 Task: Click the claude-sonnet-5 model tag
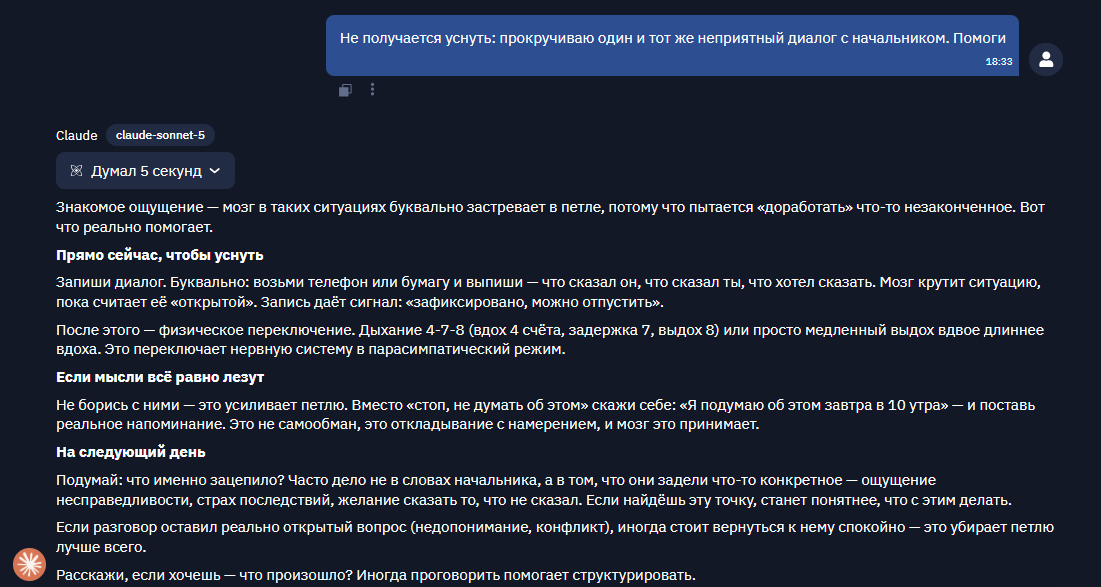160,135
